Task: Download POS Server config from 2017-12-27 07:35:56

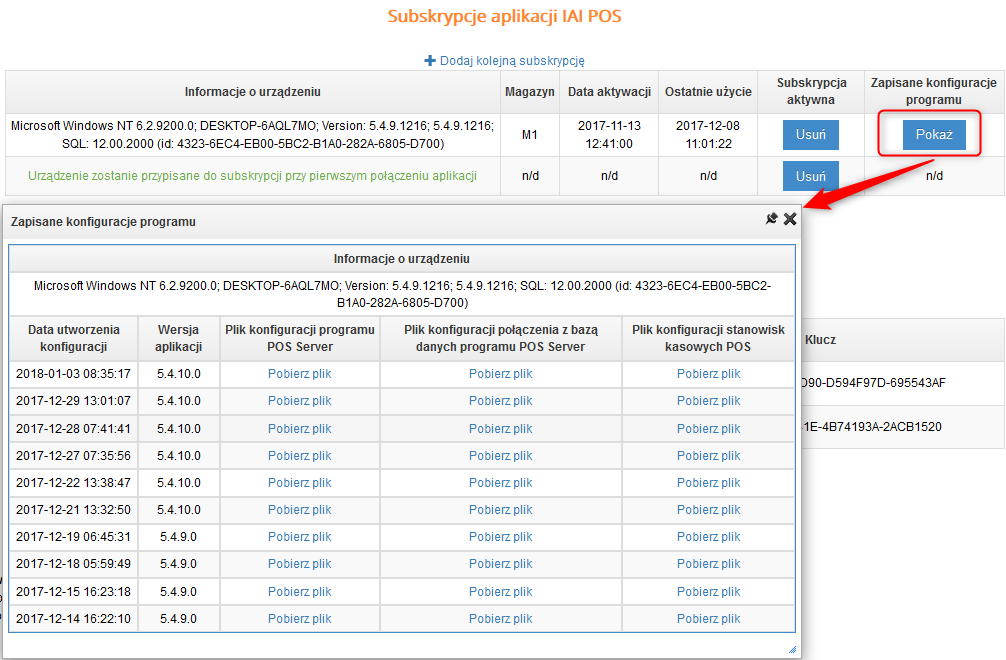Action: pos(300,456)
